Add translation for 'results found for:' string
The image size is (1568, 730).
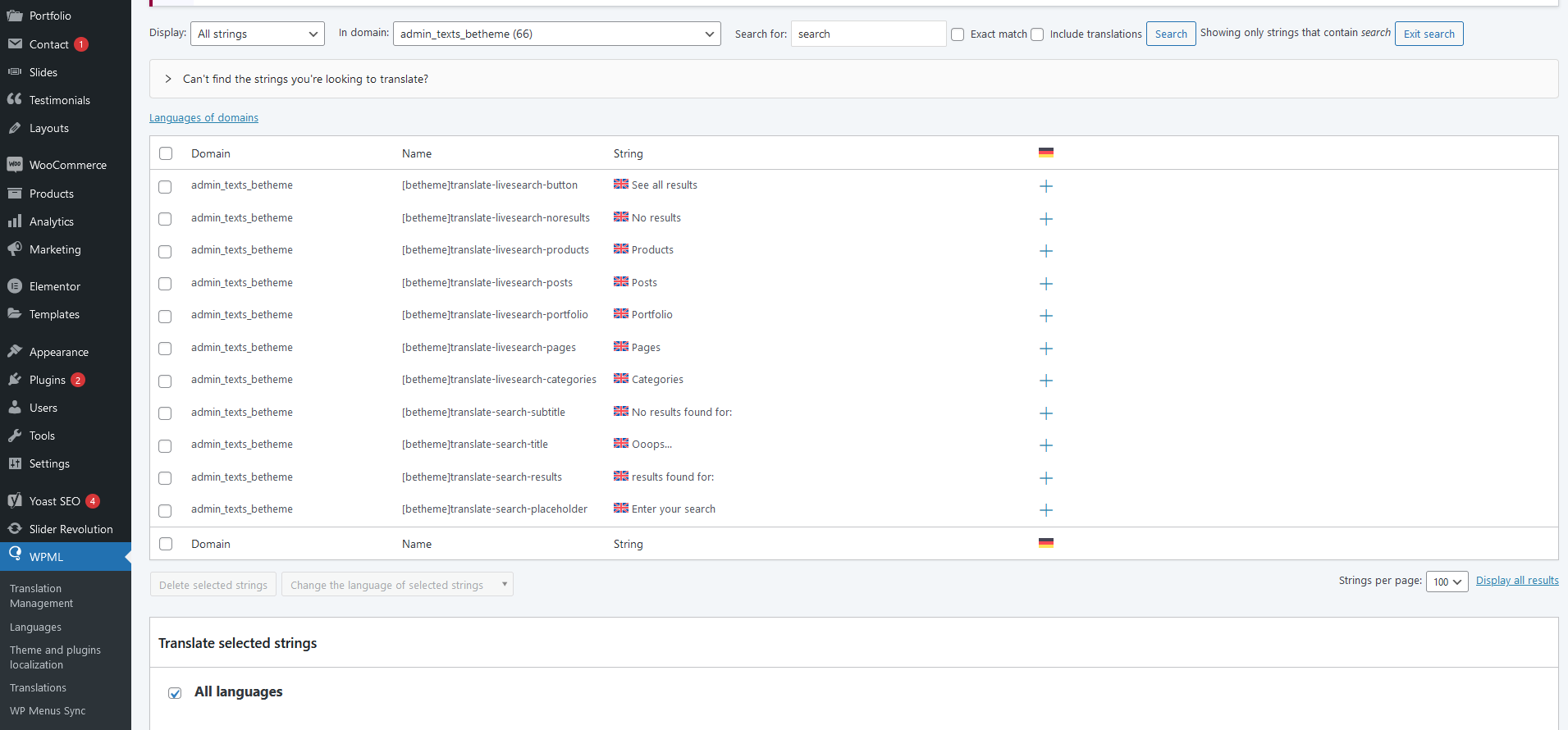1045,478
